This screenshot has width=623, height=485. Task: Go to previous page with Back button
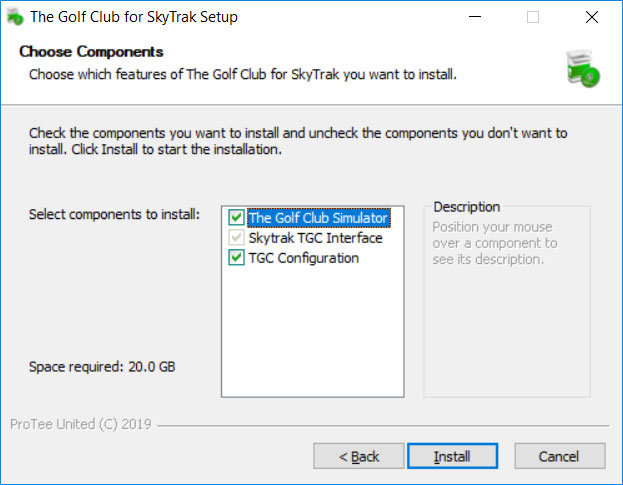359,456
